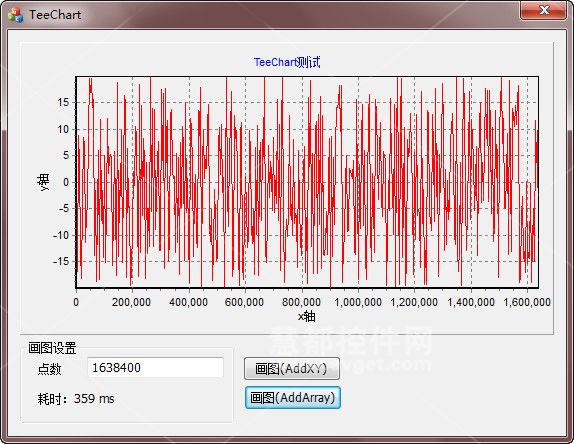
Task: Click x-axis label 200,000
Action: 131,302
